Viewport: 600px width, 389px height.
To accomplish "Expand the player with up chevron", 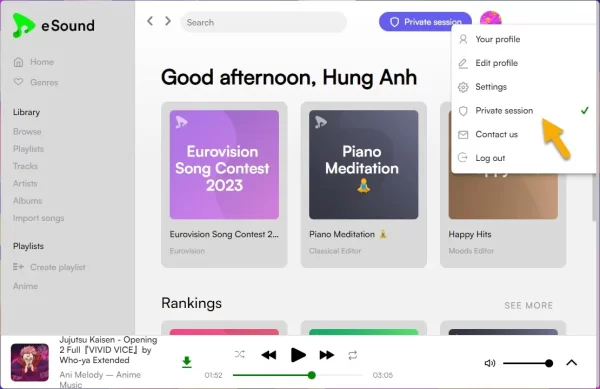I will click(x=572, y=363).
